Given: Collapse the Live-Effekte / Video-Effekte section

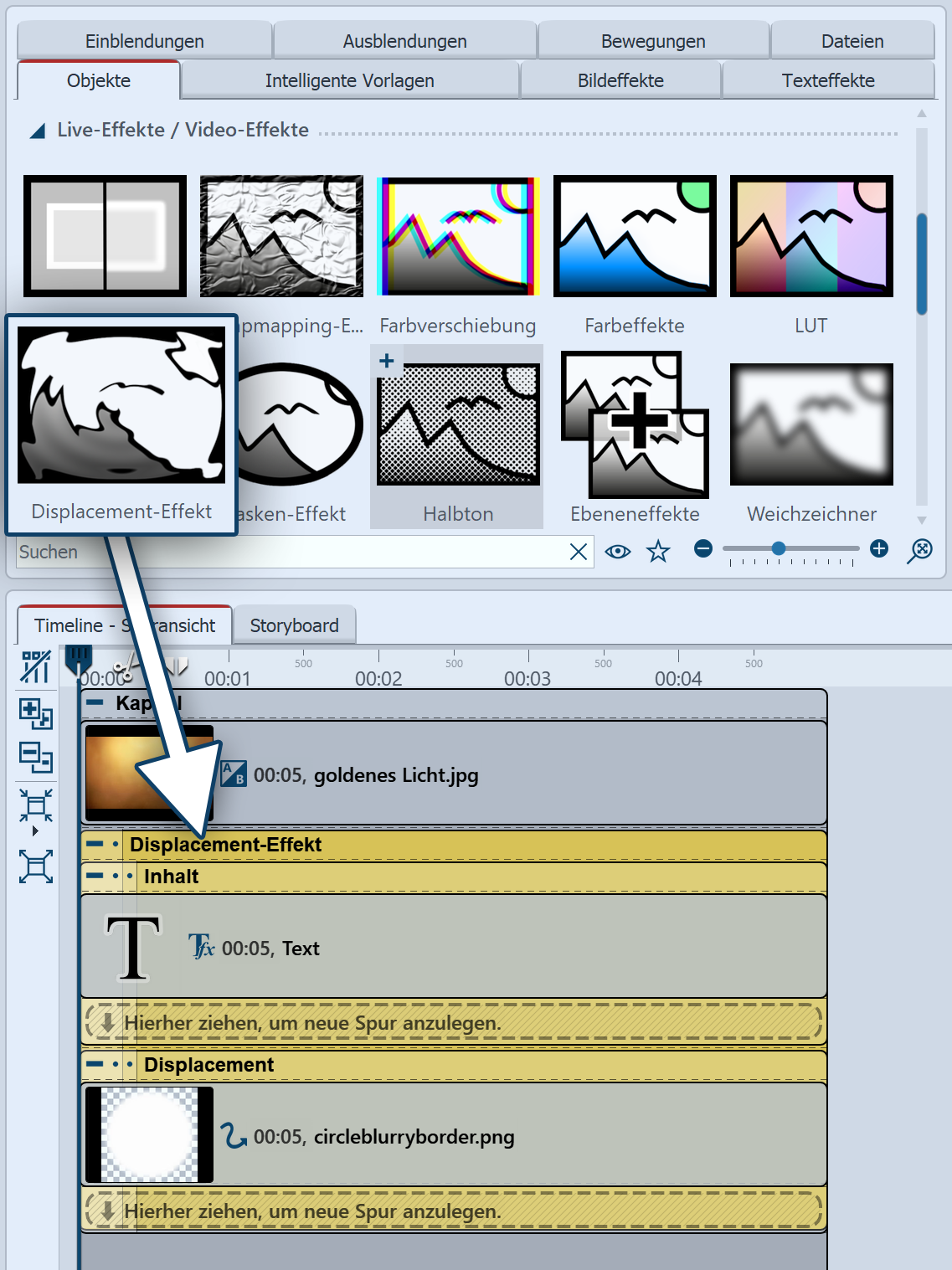Looking at the screenshot, I should click(38, 131).
